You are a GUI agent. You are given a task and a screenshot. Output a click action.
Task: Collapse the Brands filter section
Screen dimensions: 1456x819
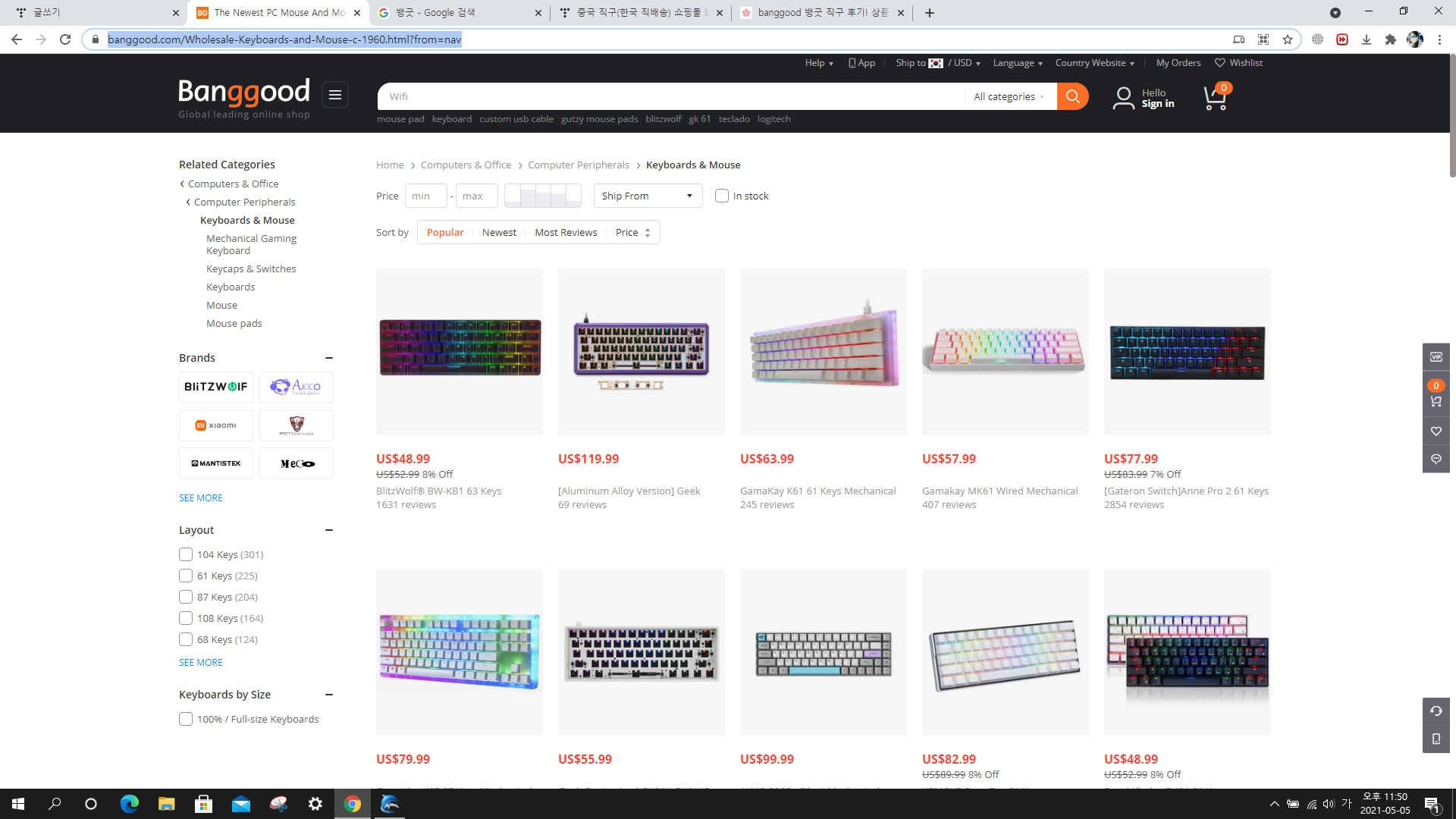pos(329,358)
